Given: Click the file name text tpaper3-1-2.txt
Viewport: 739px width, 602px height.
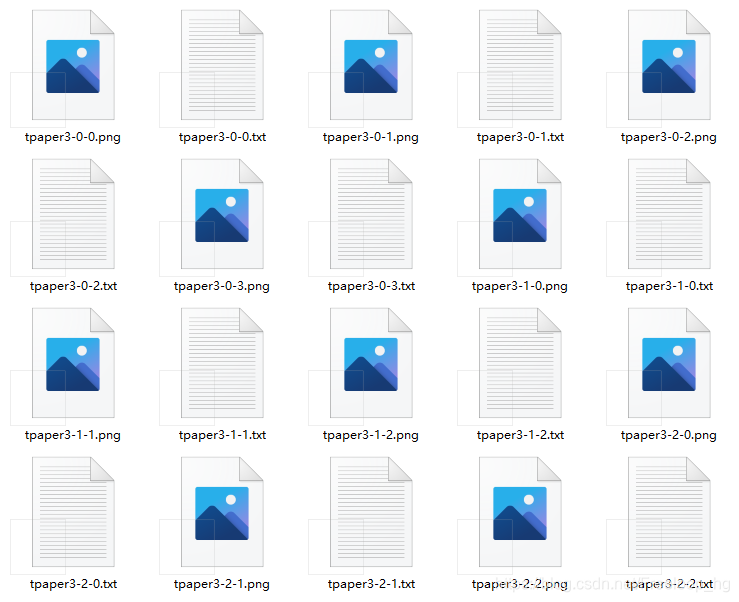Looking at the screenshot, I should click(x=520, y=436).
